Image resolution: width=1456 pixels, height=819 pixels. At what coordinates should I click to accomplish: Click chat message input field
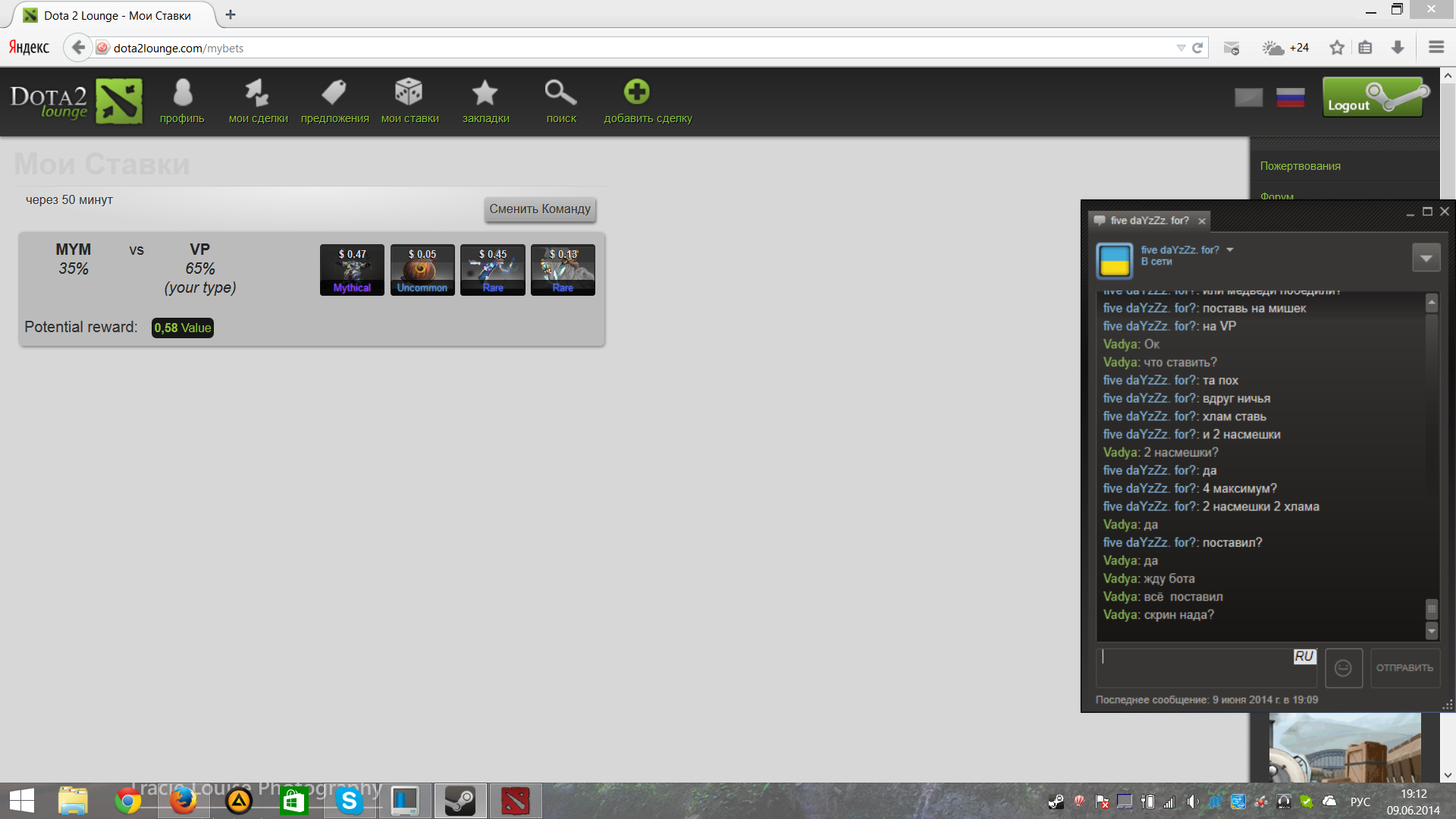[1206, 667]
